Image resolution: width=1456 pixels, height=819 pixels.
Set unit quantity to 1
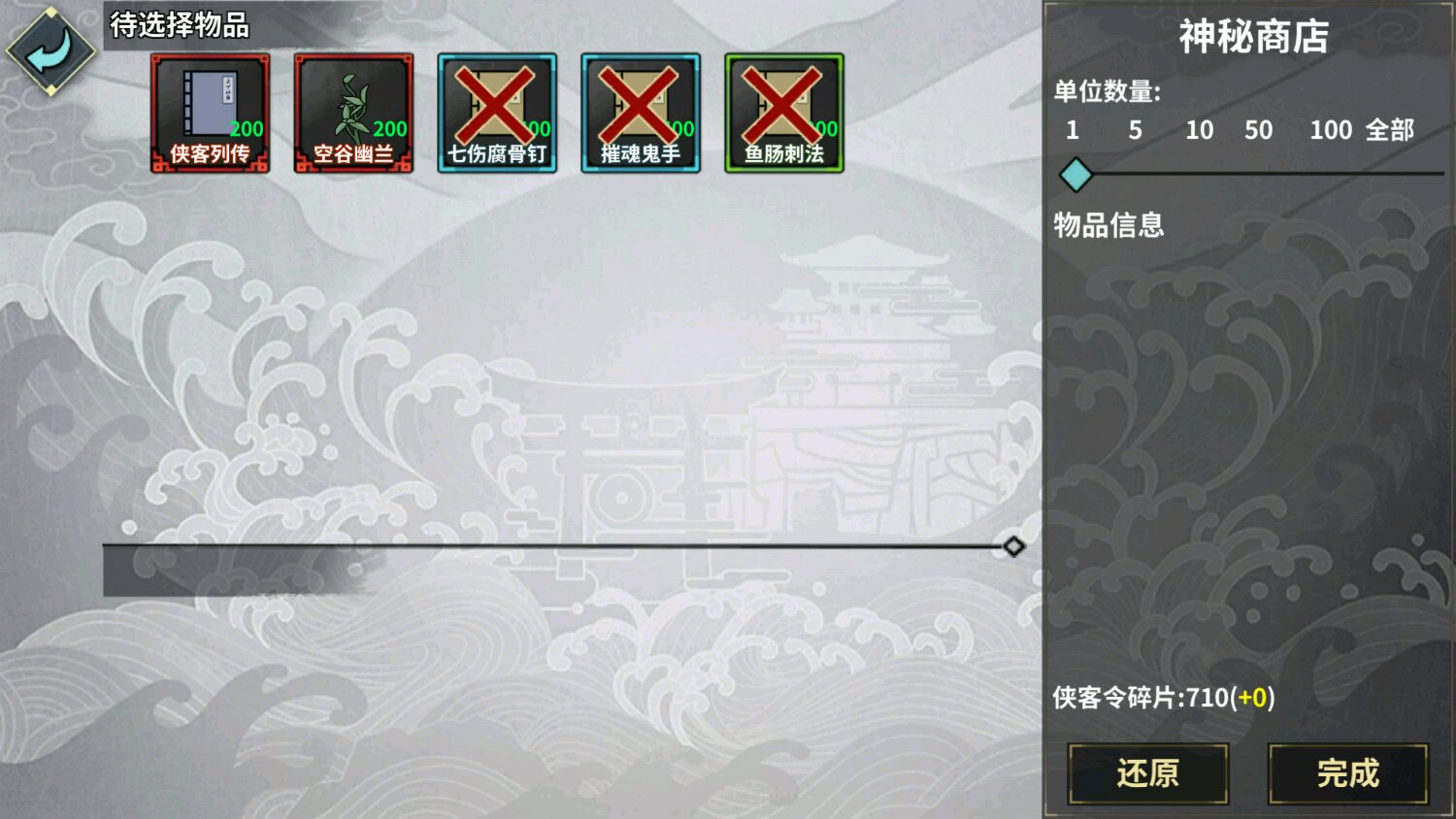(1073, 130)
